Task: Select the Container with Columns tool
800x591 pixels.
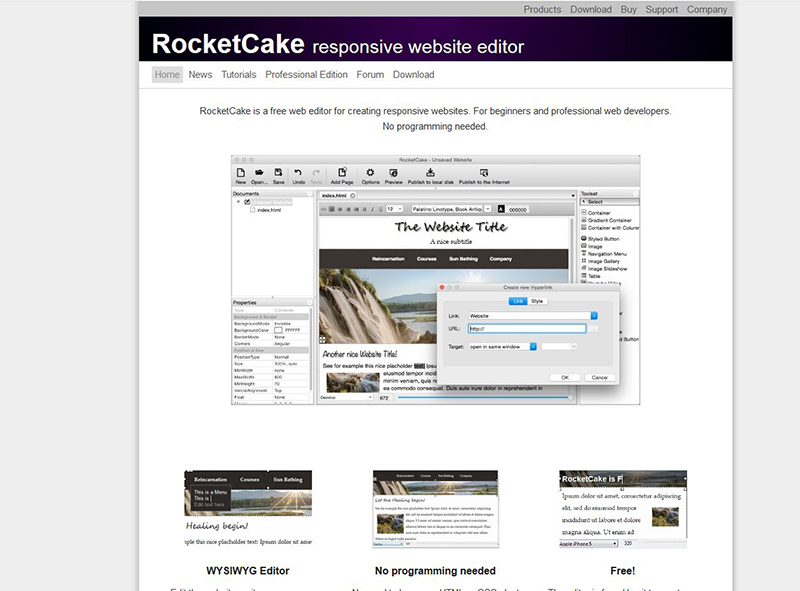Action: 610,228
